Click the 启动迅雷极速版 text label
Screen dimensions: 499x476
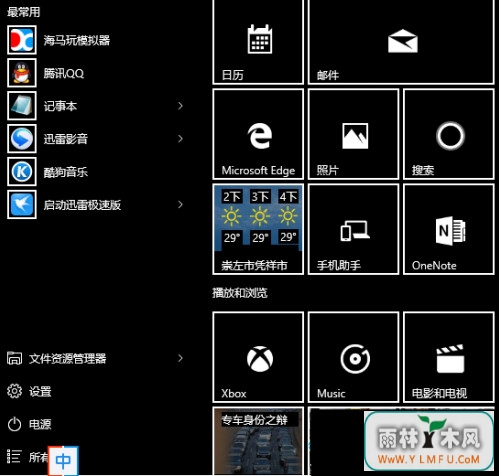[82, 205]
